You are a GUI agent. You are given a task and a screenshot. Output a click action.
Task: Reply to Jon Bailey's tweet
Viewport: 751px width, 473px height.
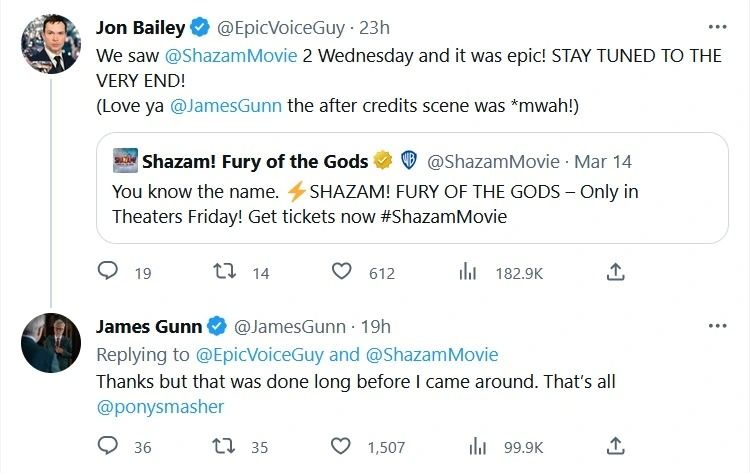click(x=110, y=272)
